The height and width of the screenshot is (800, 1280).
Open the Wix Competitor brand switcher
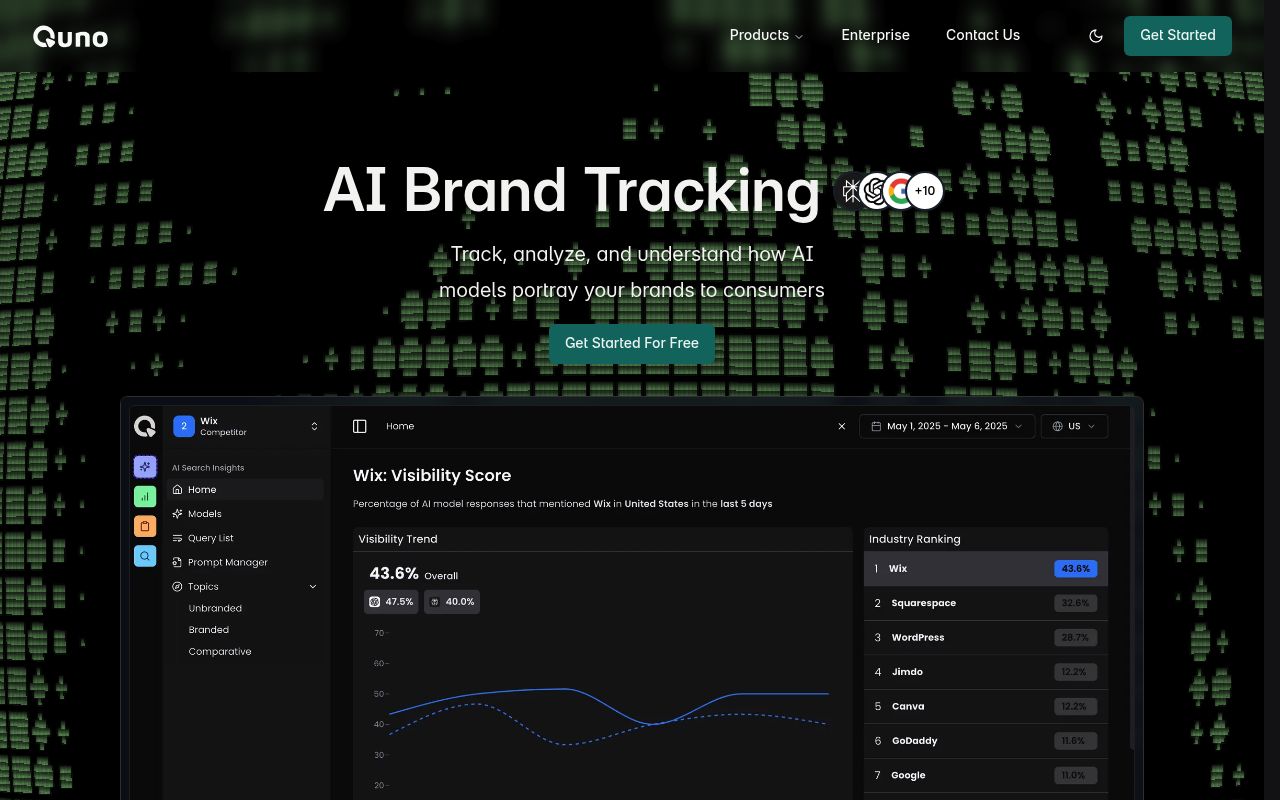tap(246, 427)
